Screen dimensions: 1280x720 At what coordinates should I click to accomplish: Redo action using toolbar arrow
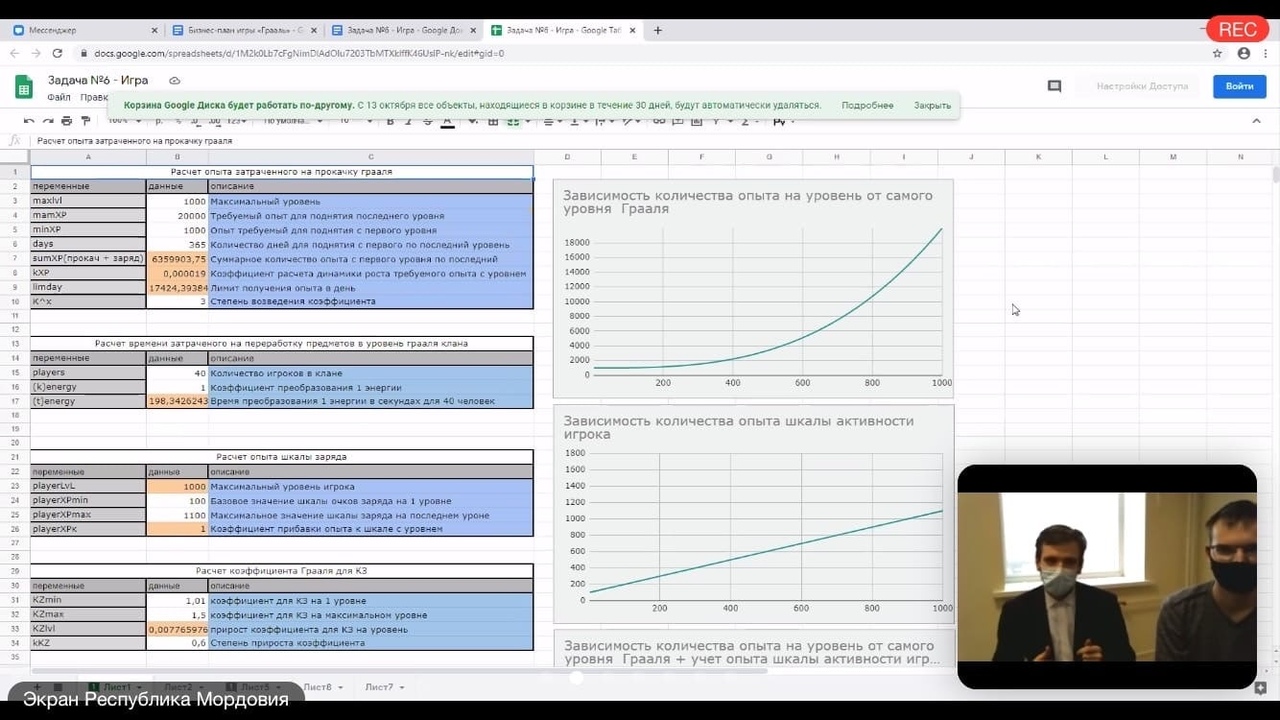click(x=48, y=121)
